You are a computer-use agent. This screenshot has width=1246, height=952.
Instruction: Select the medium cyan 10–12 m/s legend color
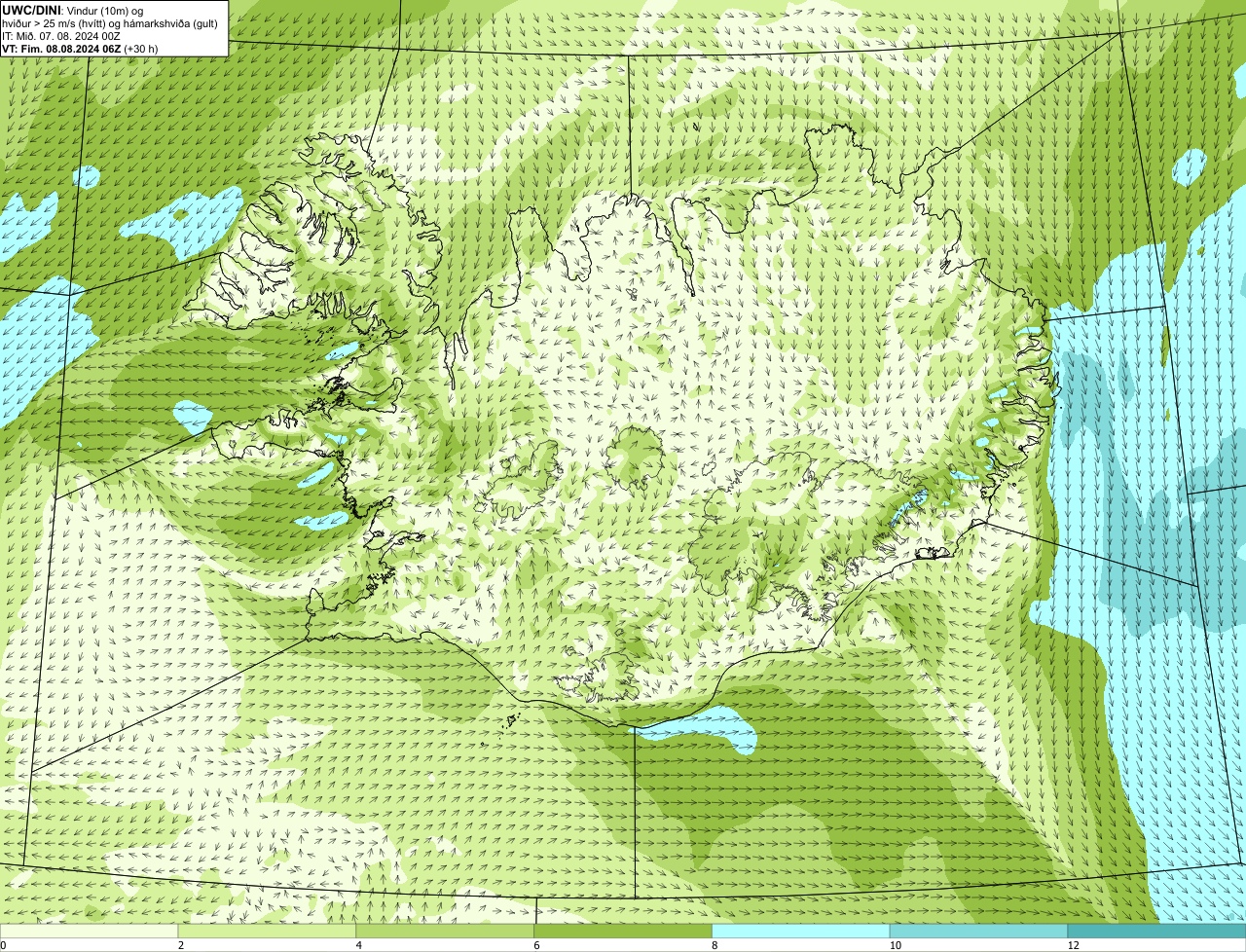point(979,931)
